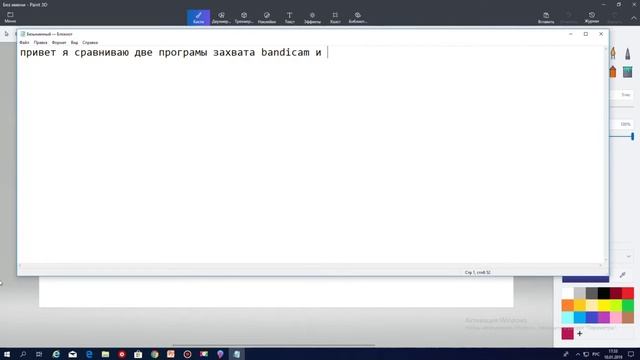Viewport: 640px width, 360px height.
Task: Add a custom color with plus button
Action: click(x=580, y=333)
